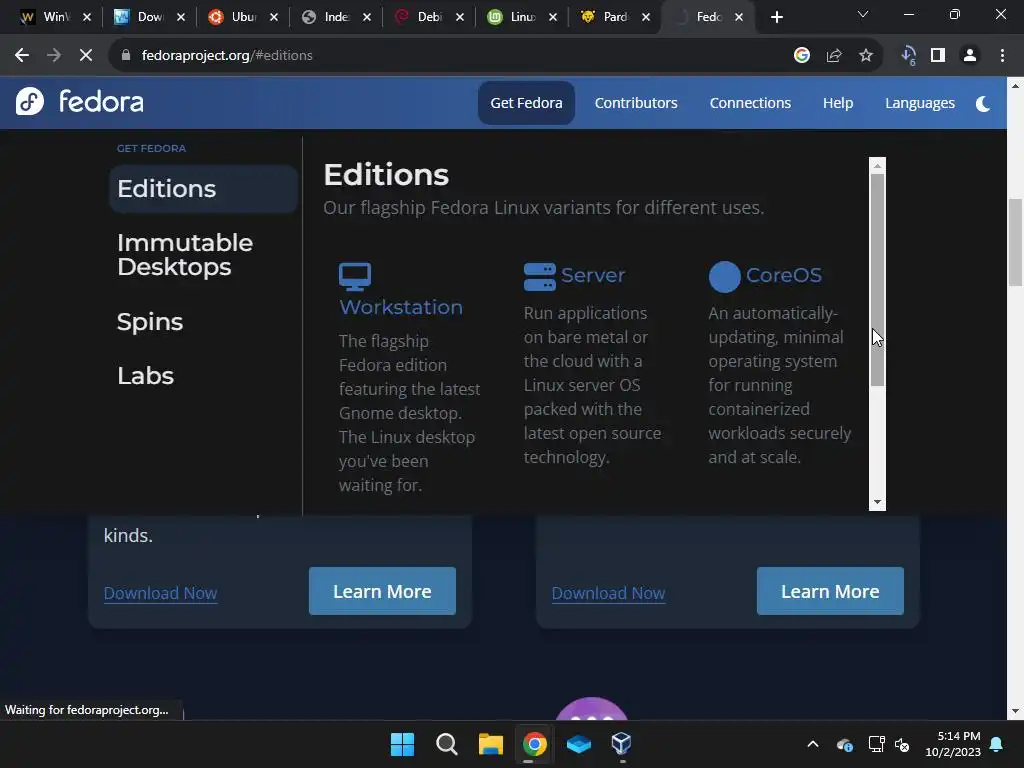Select Immutable Desktops in the sidebar
The width and height of the screenshot is (1024, 768).
pos(185,255)
